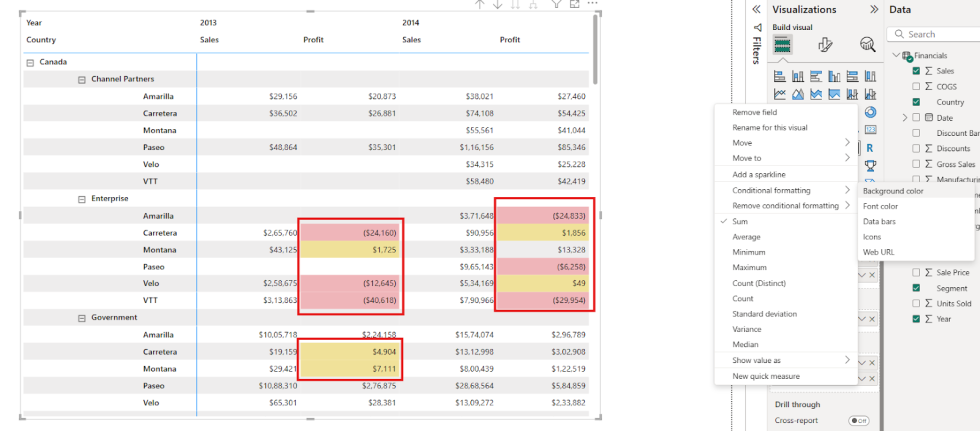The width and height of the screenshot is (980, 431).
Task: Collapse the Canada row group
Action: tap(30, 62)
